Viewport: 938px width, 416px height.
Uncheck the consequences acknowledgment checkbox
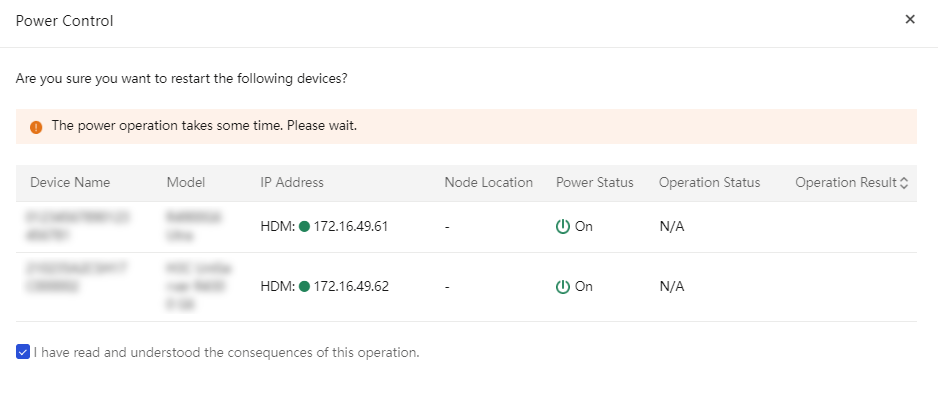click(x=23, y=352)
